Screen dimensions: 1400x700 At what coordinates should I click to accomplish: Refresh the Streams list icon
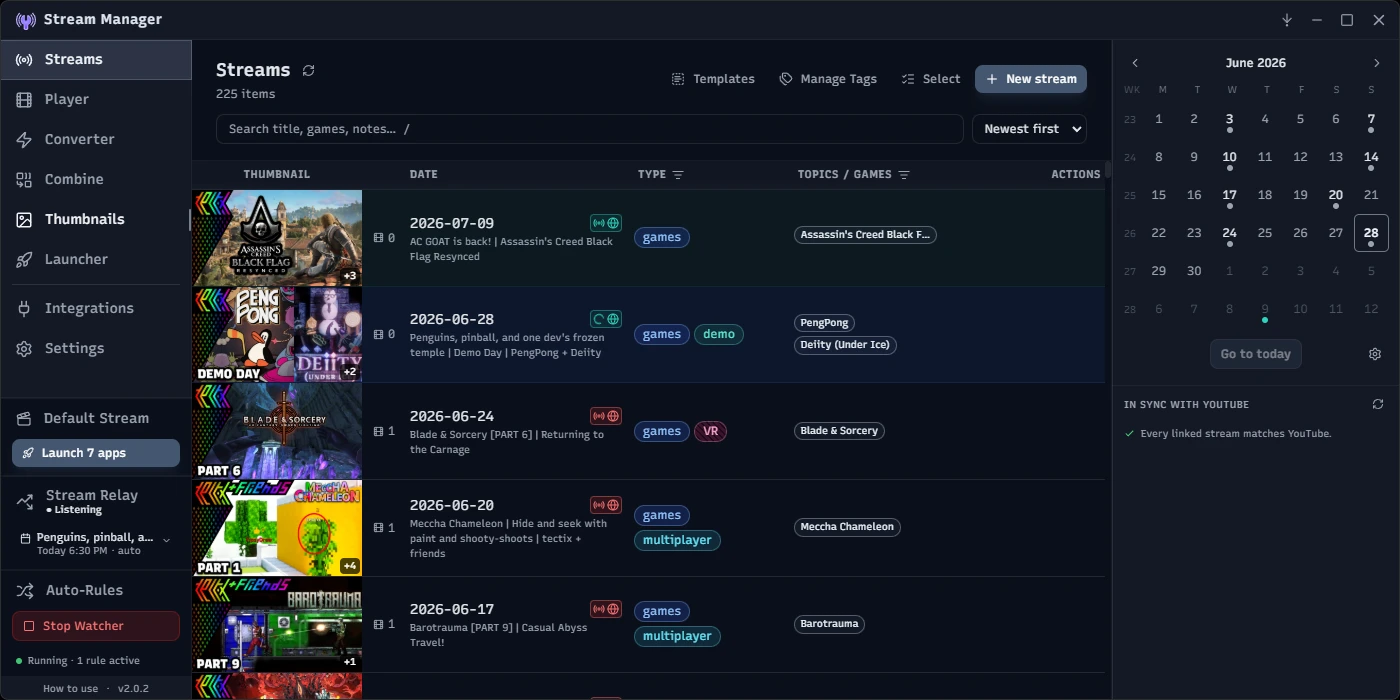click(308, 70)
